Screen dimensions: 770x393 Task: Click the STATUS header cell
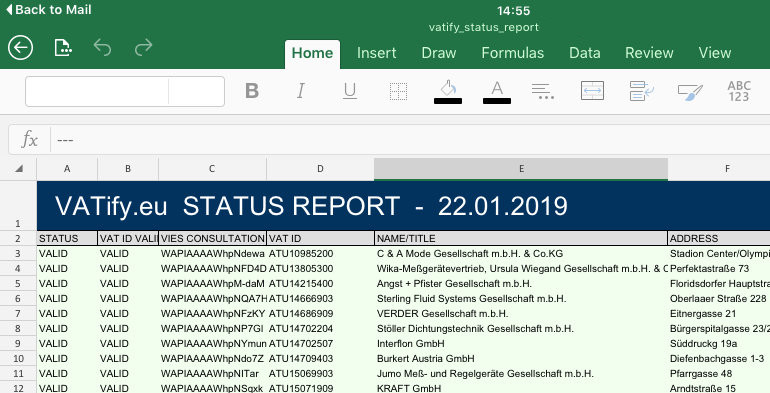click(x=67, y=238)
